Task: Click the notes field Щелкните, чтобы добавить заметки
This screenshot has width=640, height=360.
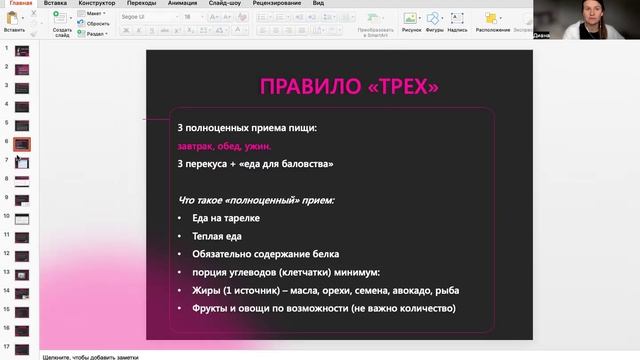Action: pos(91,357)
